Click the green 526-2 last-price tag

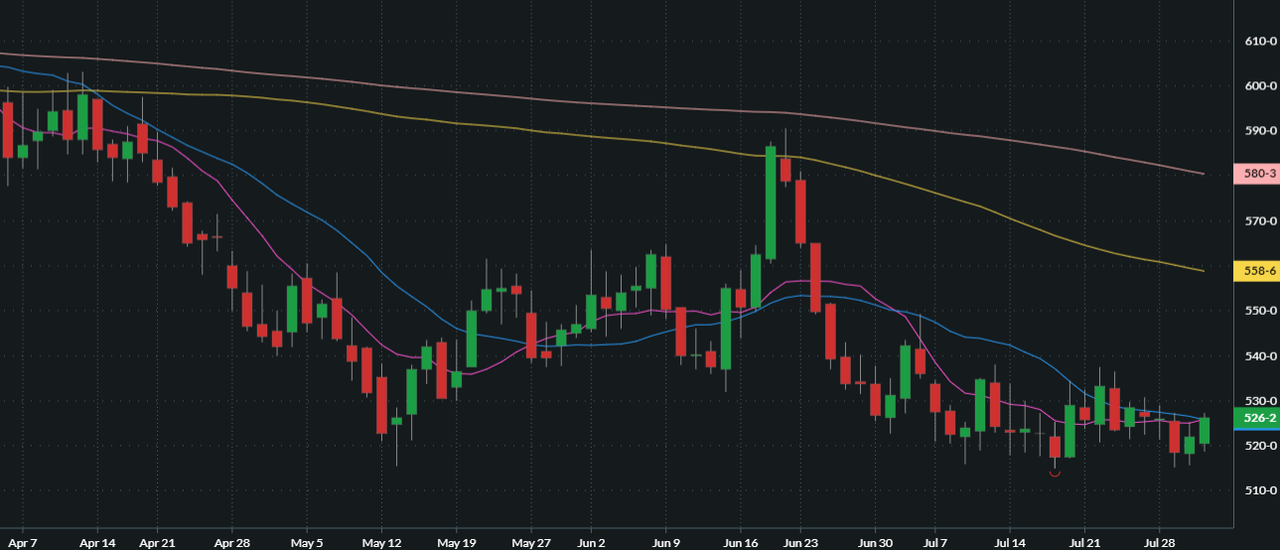[x=1259, y=418]
